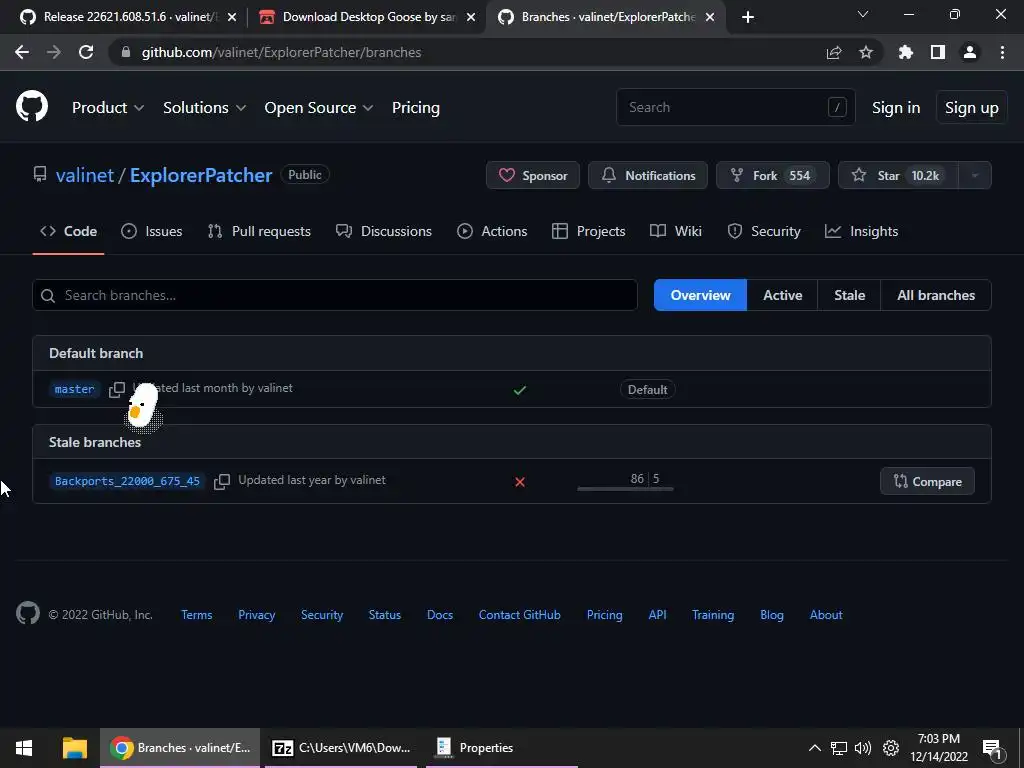The width and height of the screenshot is (1024, 768).
Task: Open the Projects tab
Action: (588, 231)
